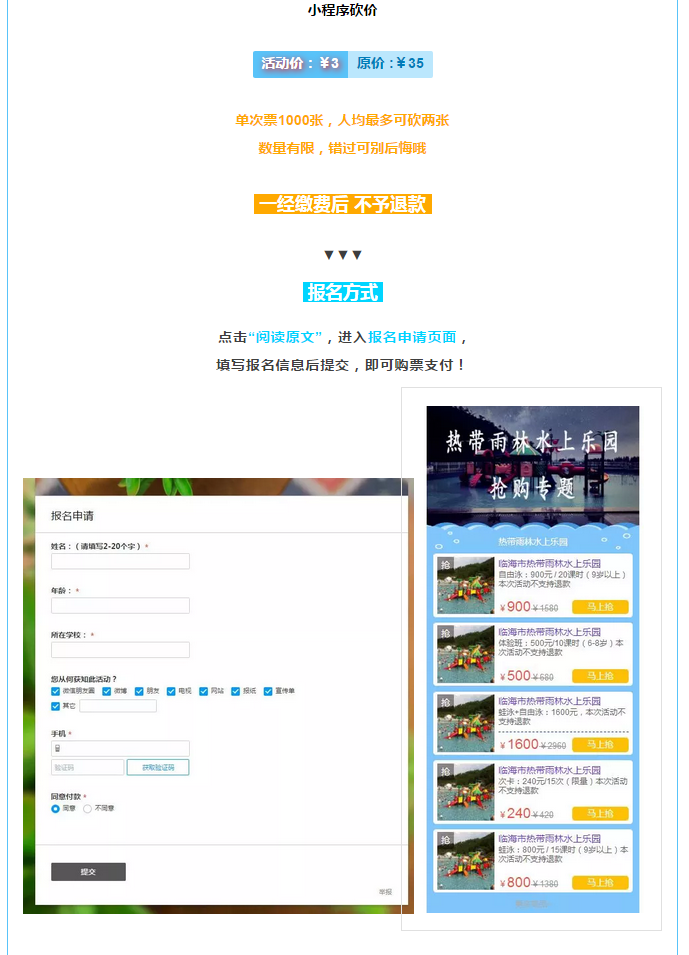This screenshot has width=689, height=955.
Task: Toggle the 电视 checkbox
Action: (x=172, y=691)
